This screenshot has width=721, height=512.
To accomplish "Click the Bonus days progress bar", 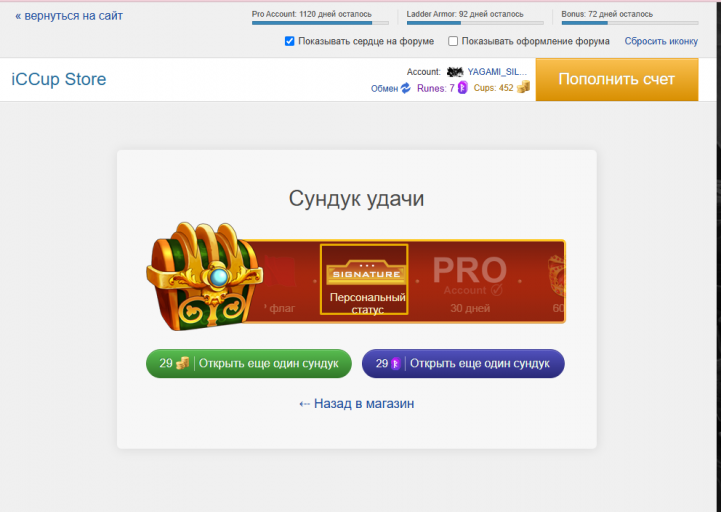I will point(629,23).
